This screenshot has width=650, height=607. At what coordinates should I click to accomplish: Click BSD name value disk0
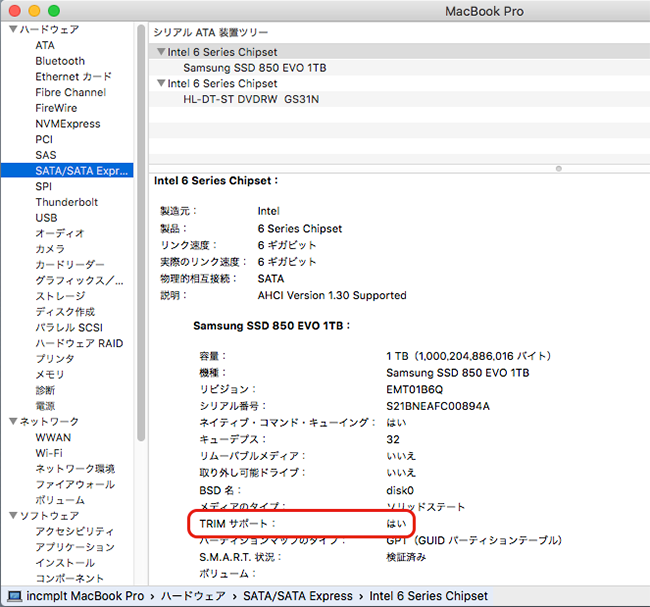[400, 490]
